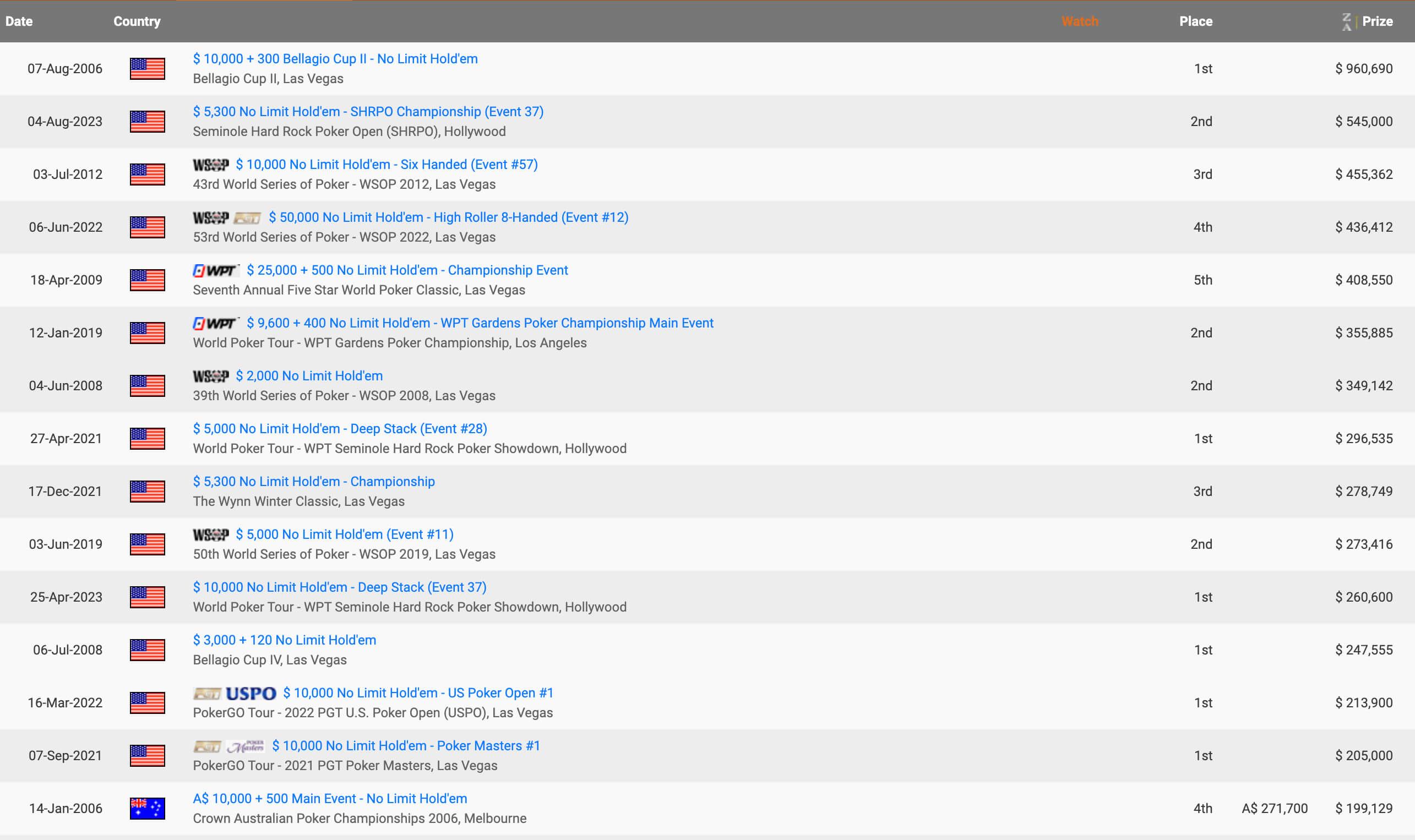Open A$ 10,000 + 500 Main Event link
1415x840 pixels.
pyautogui.click(x=330, y=799)
